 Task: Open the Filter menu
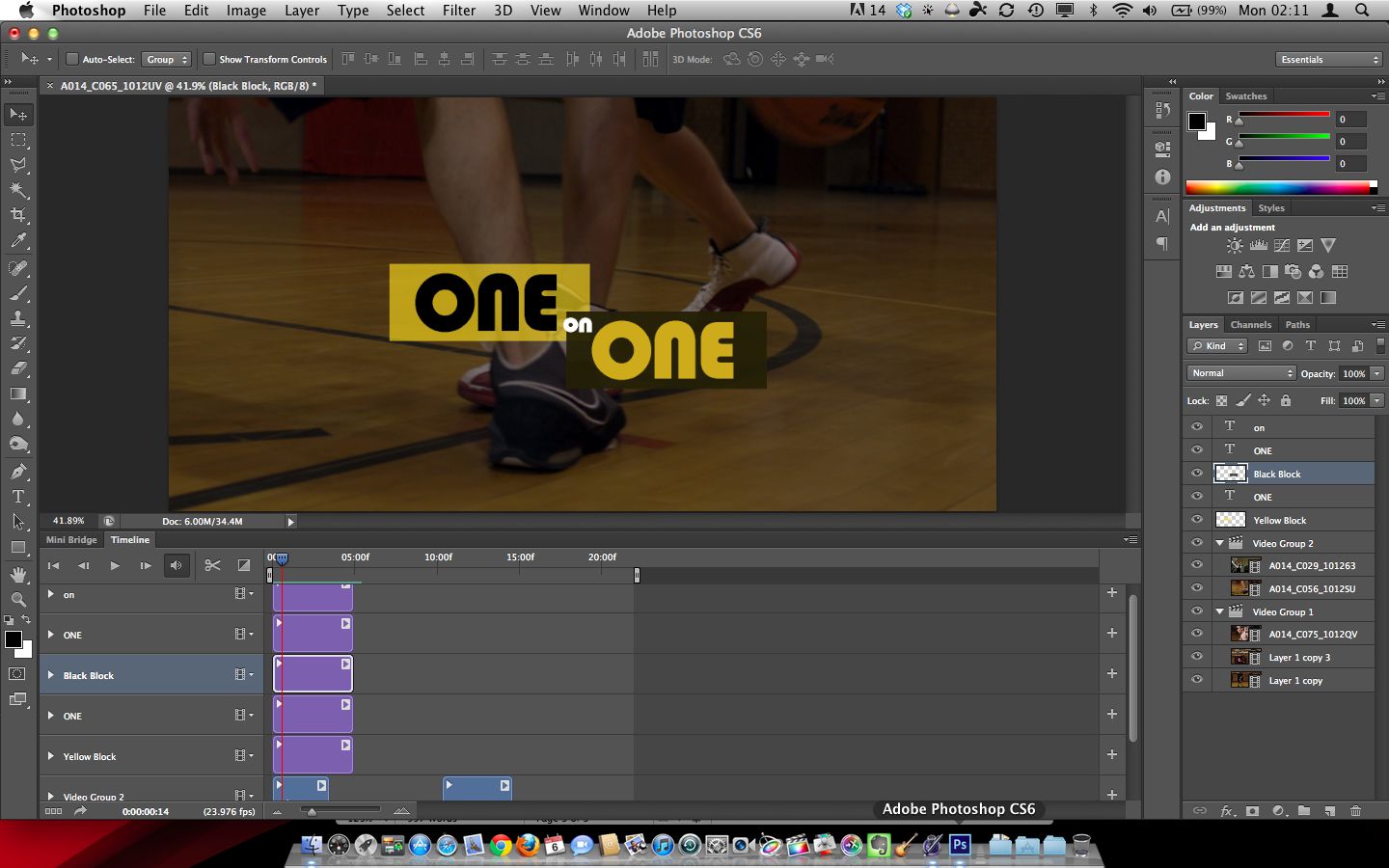pyautogui.click(x=458, y=11)
